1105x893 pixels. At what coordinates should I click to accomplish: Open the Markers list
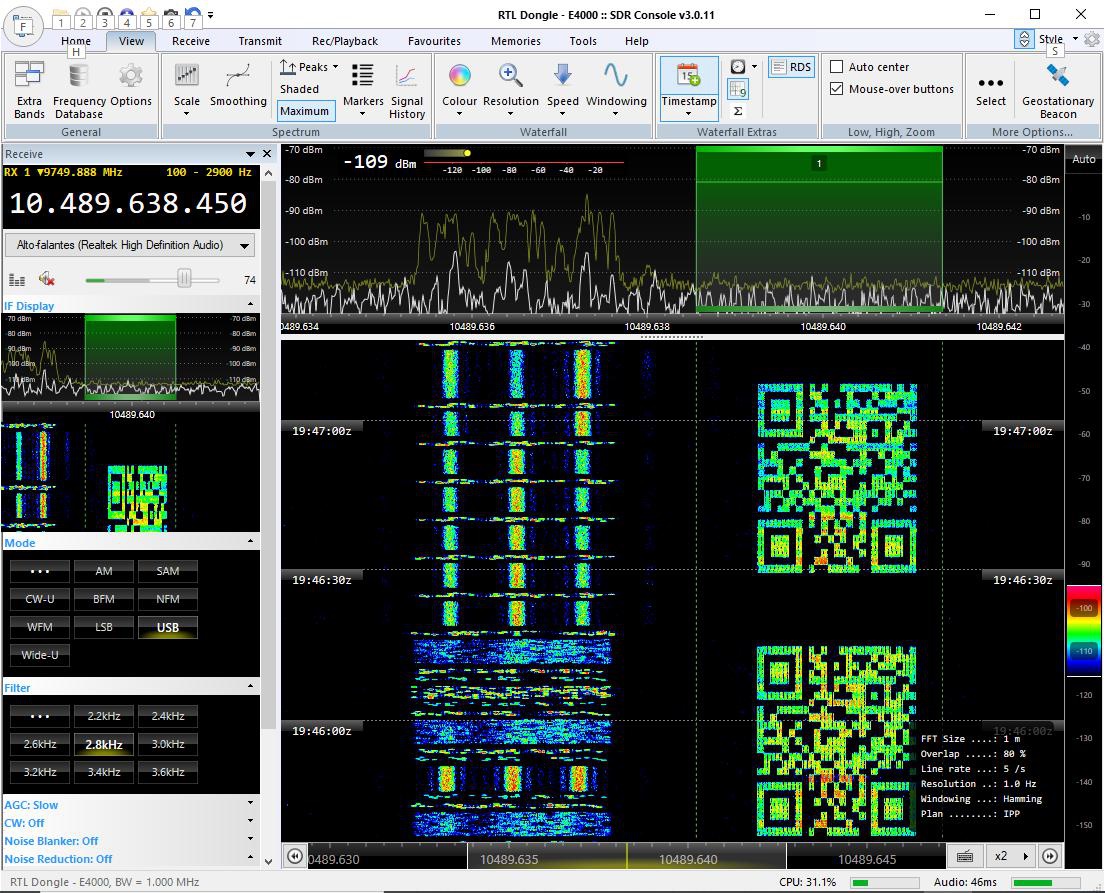[x=363, y=90]
